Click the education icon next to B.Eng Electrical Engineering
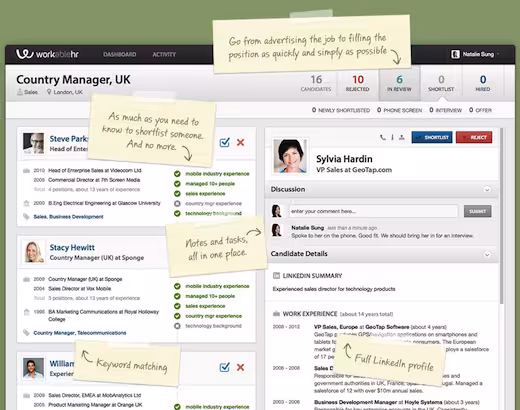Image resolution: width=520 pixels, height=410 pixels. click(x=26, y=203)
